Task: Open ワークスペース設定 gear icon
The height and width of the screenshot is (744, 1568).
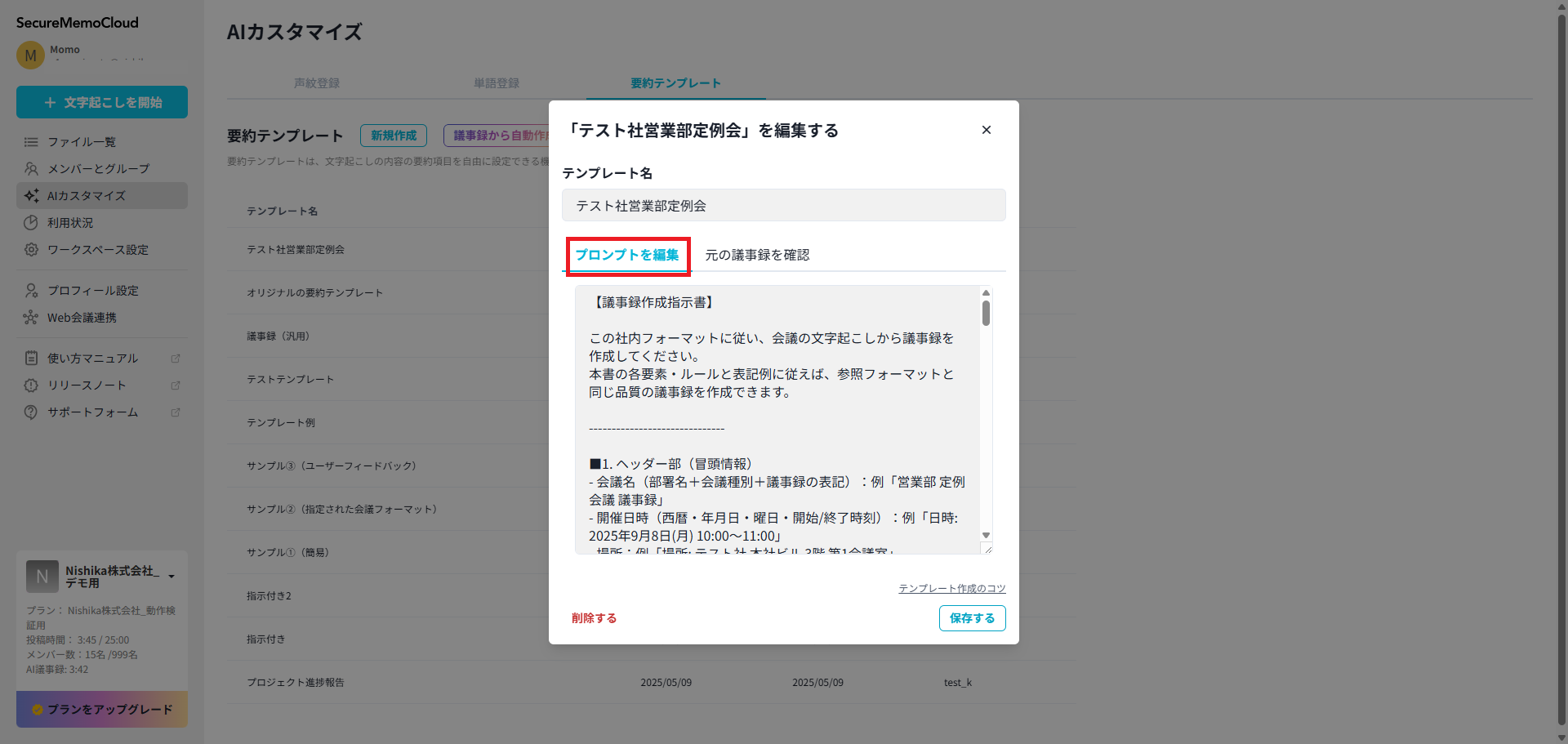Action: [30, 249]
